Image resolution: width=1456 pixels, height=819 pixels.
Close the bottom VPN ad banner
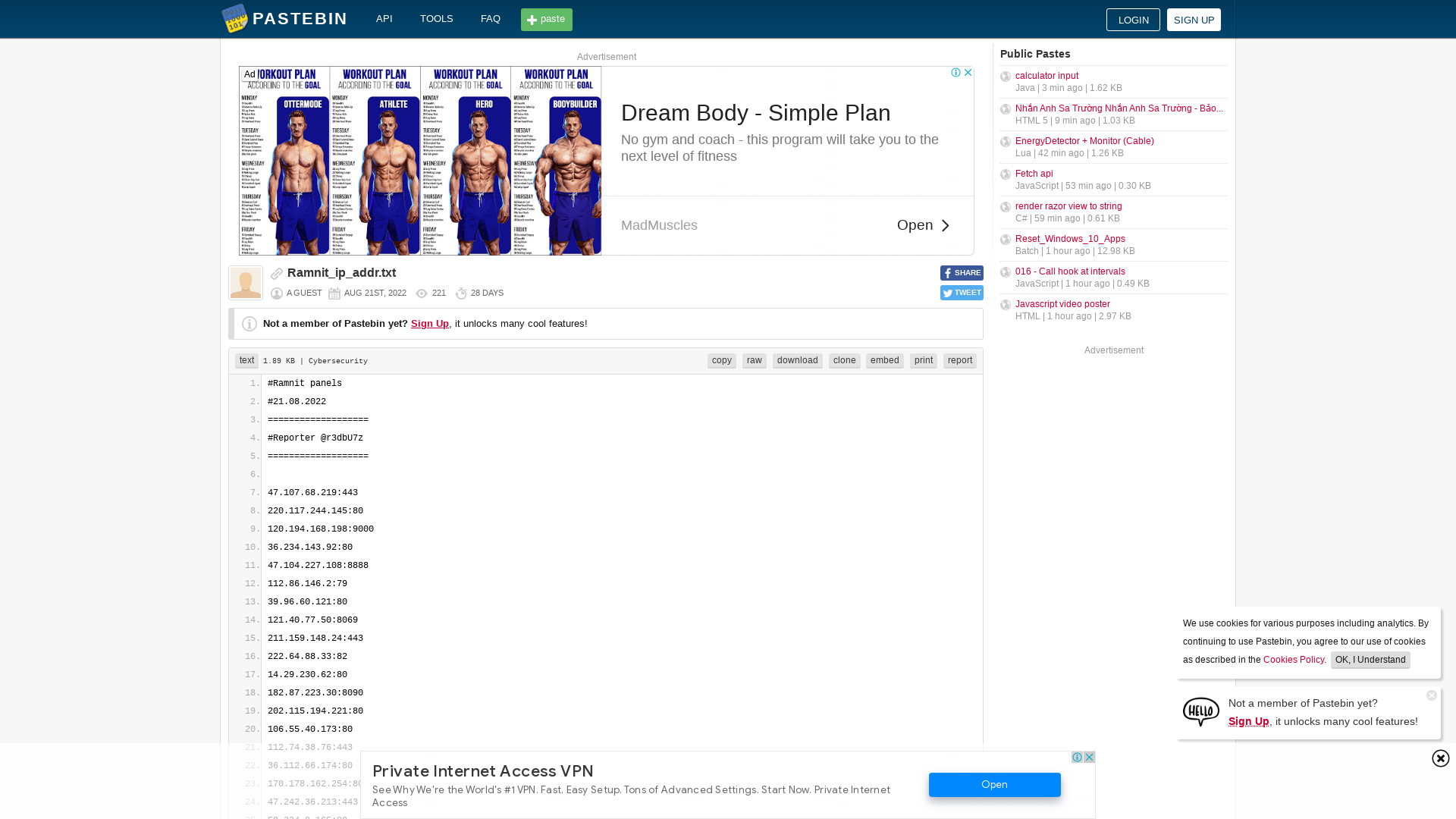click(1089, 758)
